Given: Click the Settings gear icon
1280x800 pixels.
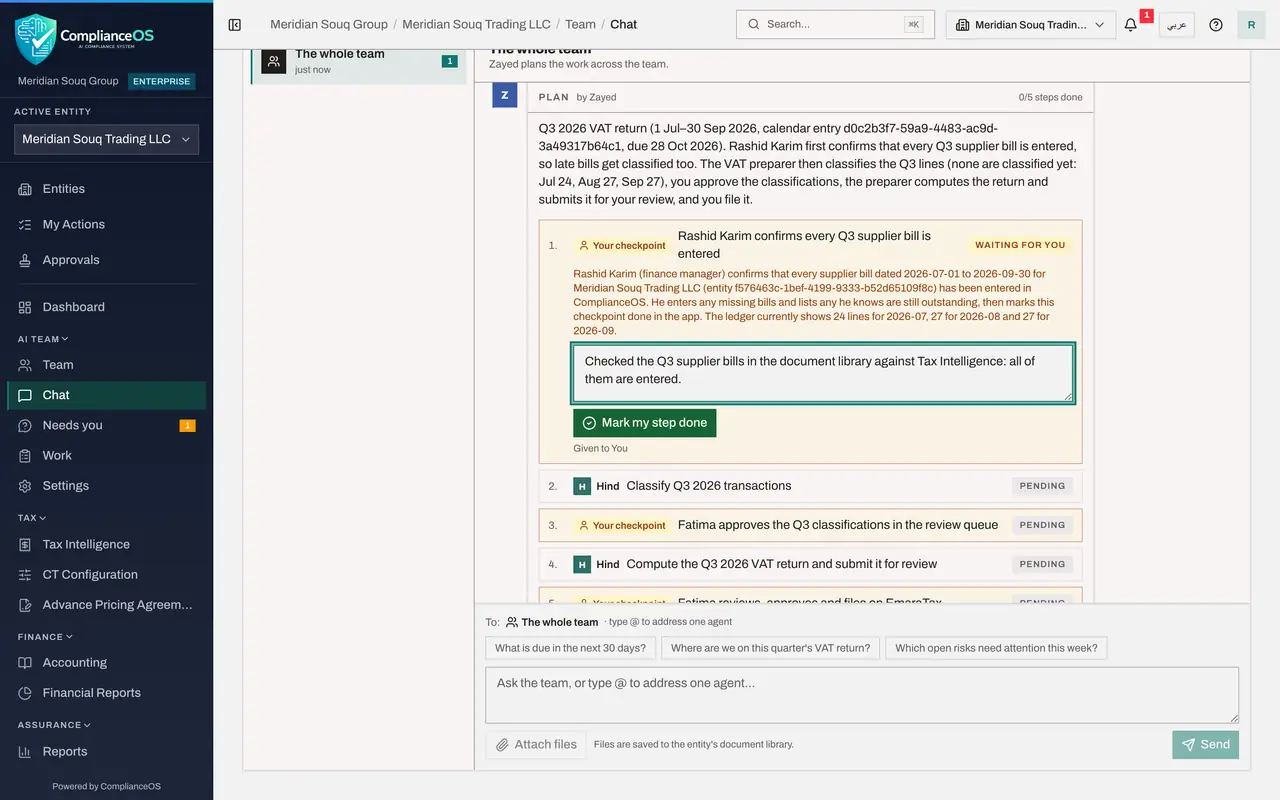Looking at the screenshot, I should (25, 486).
